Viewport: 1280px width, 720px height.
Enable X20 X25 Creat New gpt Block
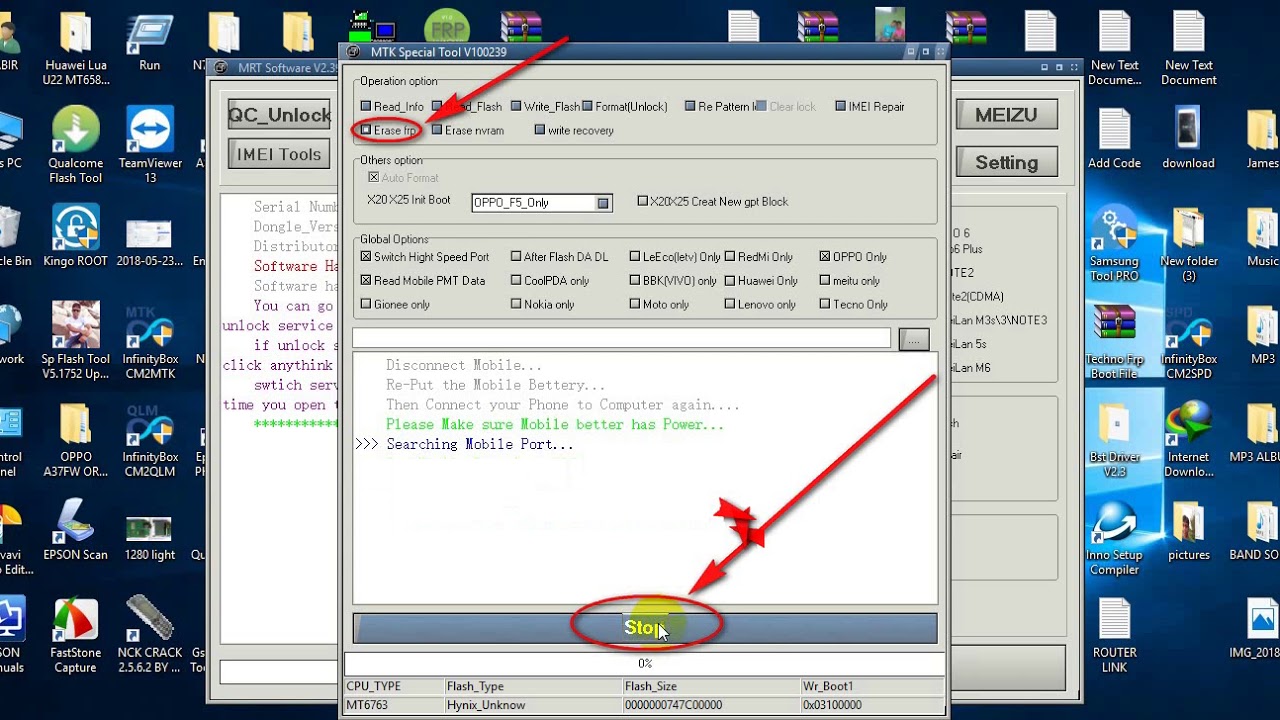[643, 201]
